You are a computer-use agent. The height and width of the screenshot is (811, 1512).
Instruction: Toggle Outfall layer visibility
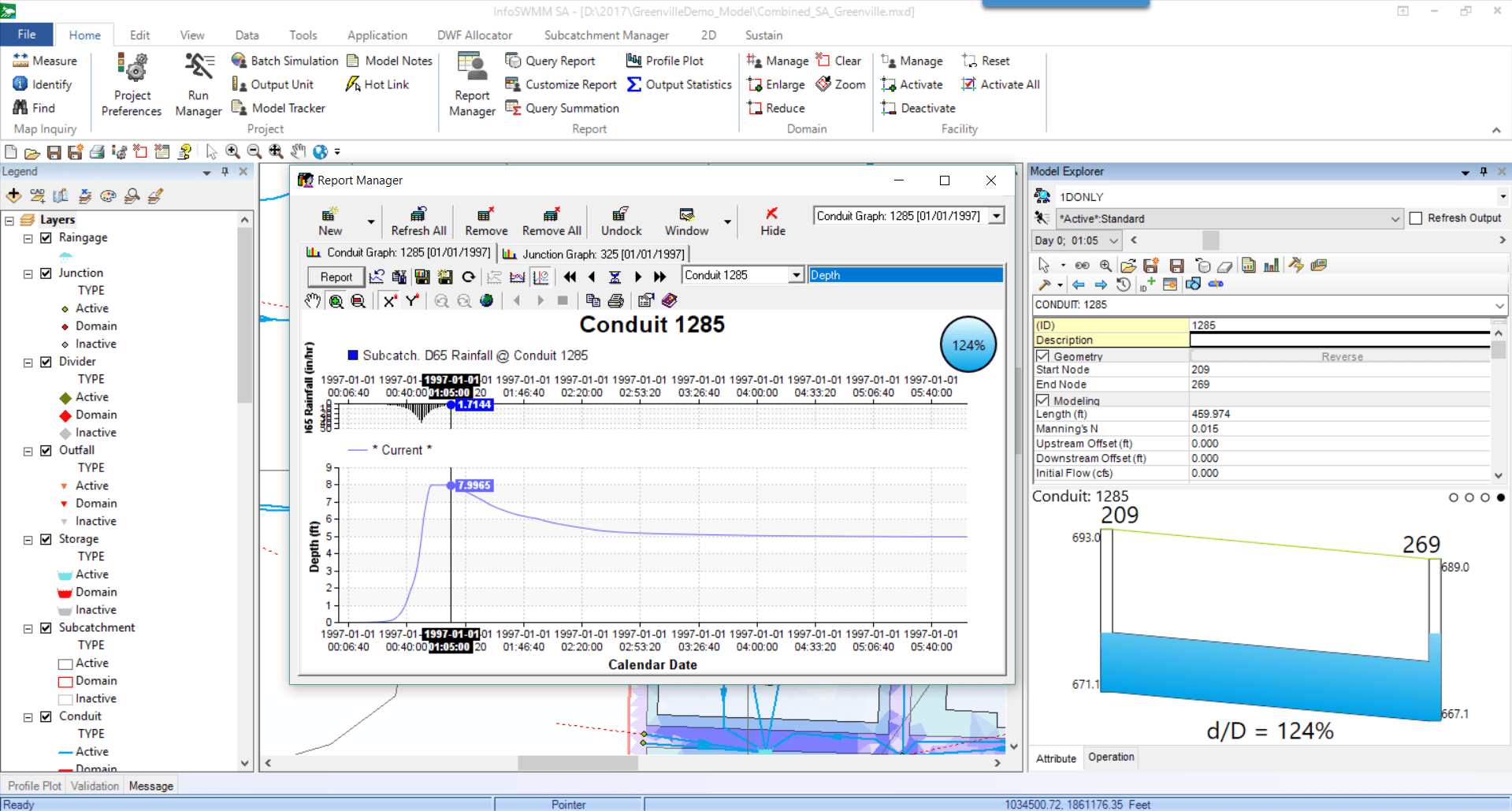click(46, 451)
